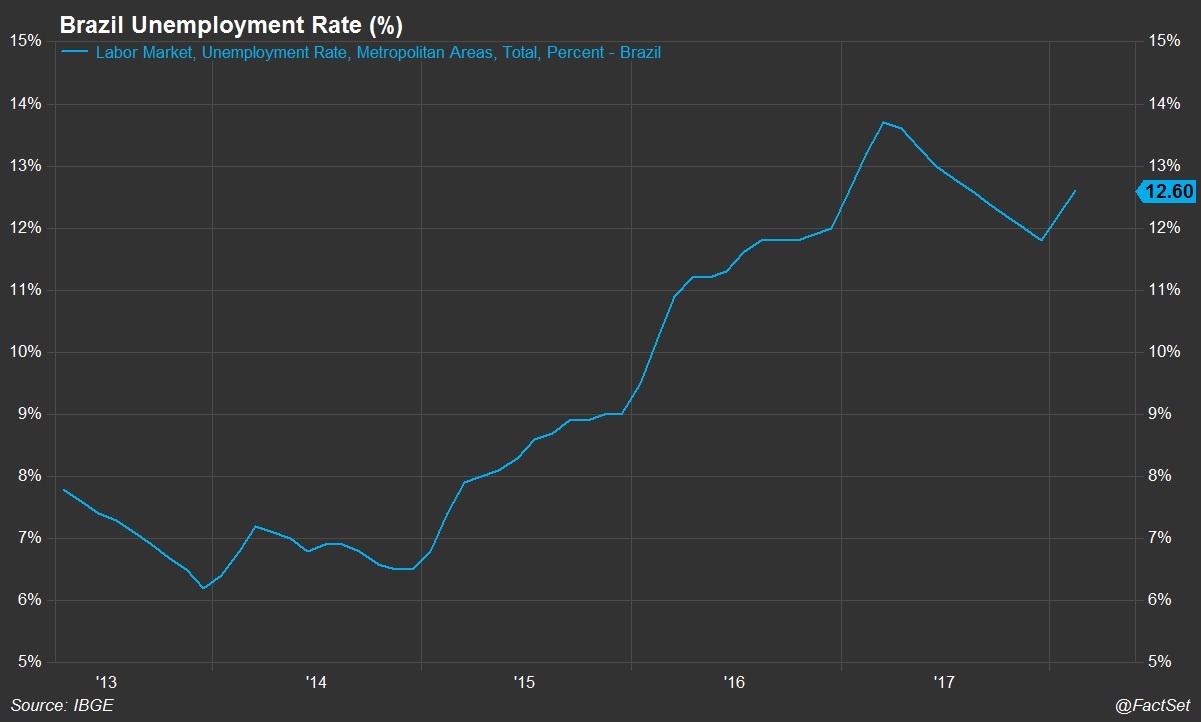Click the line's lowest point near 6.2%
The image size is (1201, 722).
(x=204, y=588)
